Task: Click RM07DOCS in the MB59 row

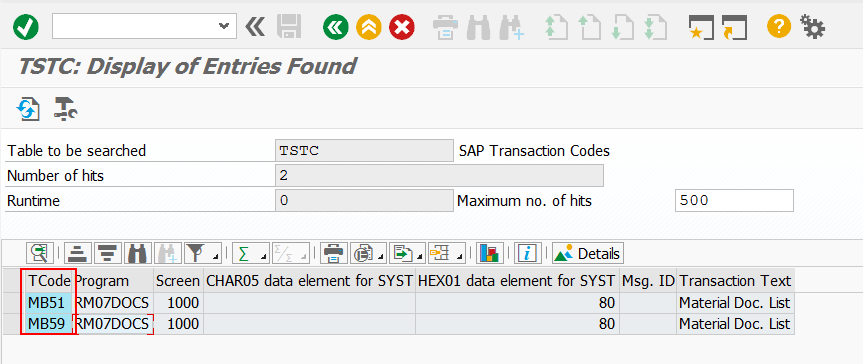Action: 113,324
